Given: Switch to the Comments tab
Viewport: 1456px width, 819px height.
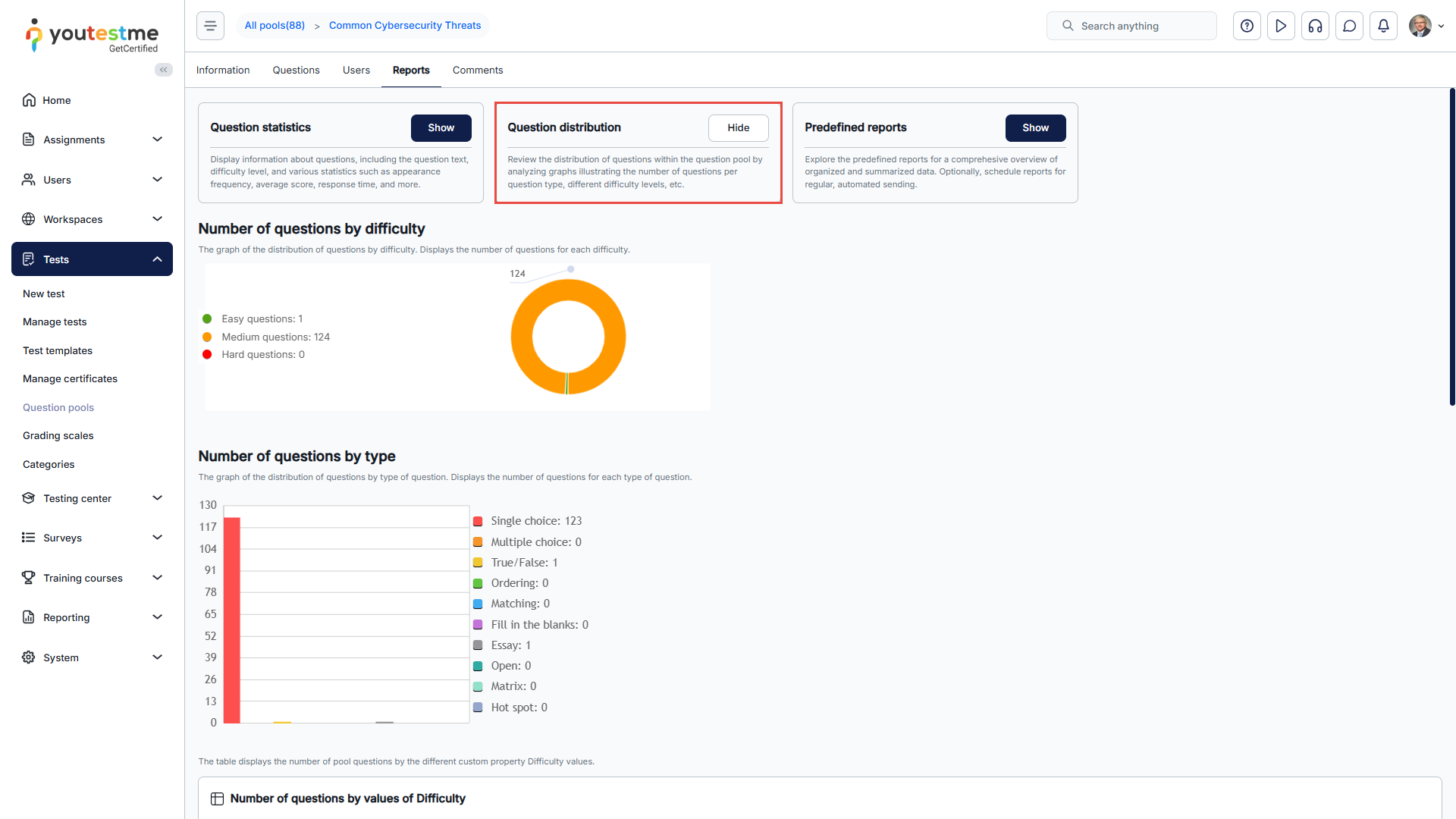Looking at the screenshot, I should (x=477, y=70).
